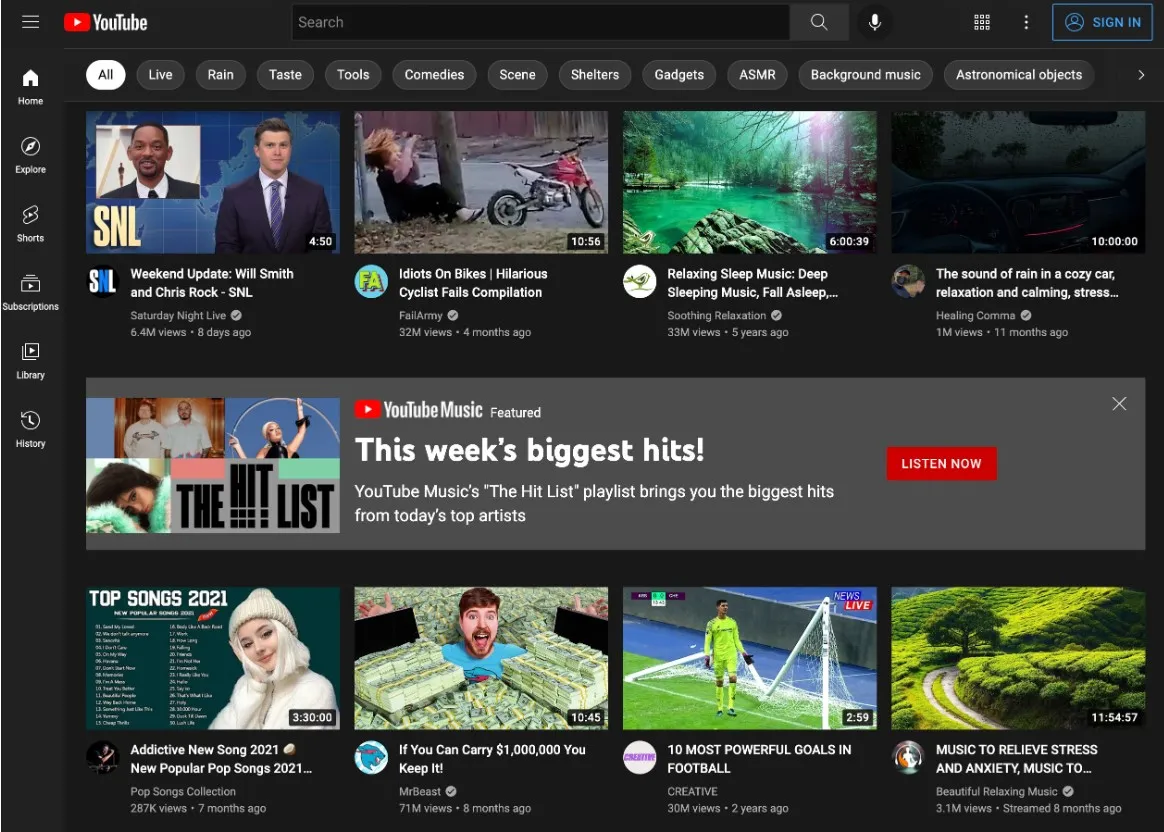This screenshot has width=1164, height=832.
Task: Click 'FailArmy' channel name
Action: (x=421, y=315)
